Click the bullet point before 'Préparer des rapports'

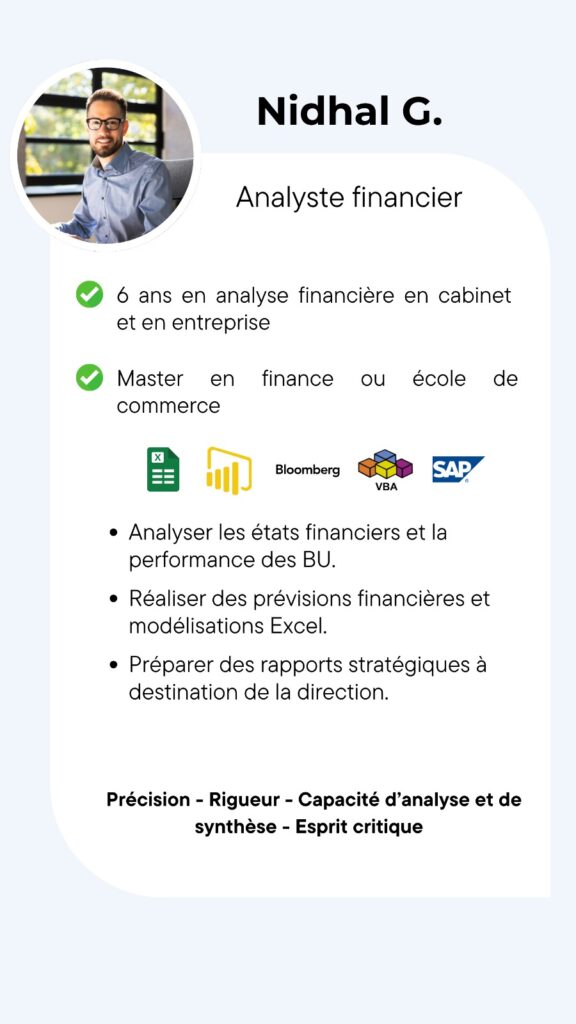[x=114, y=665]
